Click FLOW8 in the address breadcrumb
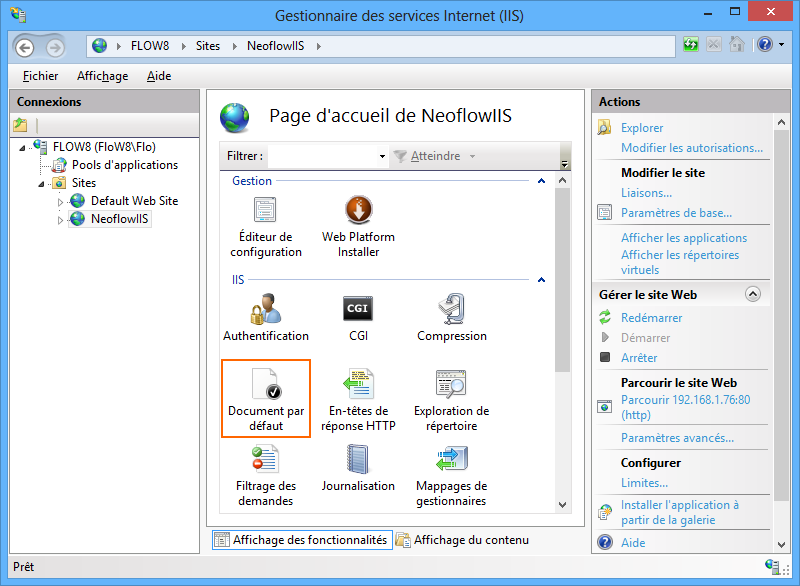The width and height of the screenshot is (800, 586). coord(150,46)
